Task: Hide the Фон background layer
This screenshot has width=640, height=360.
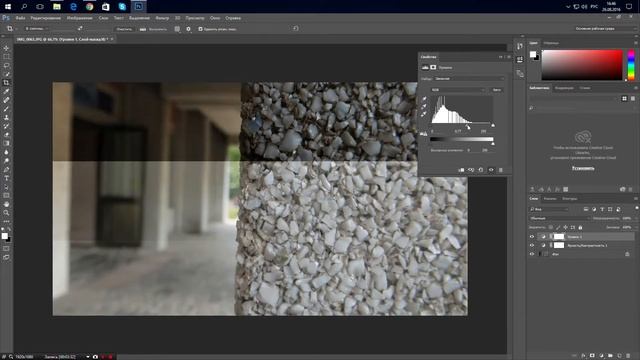Action: tap(532, 254)
